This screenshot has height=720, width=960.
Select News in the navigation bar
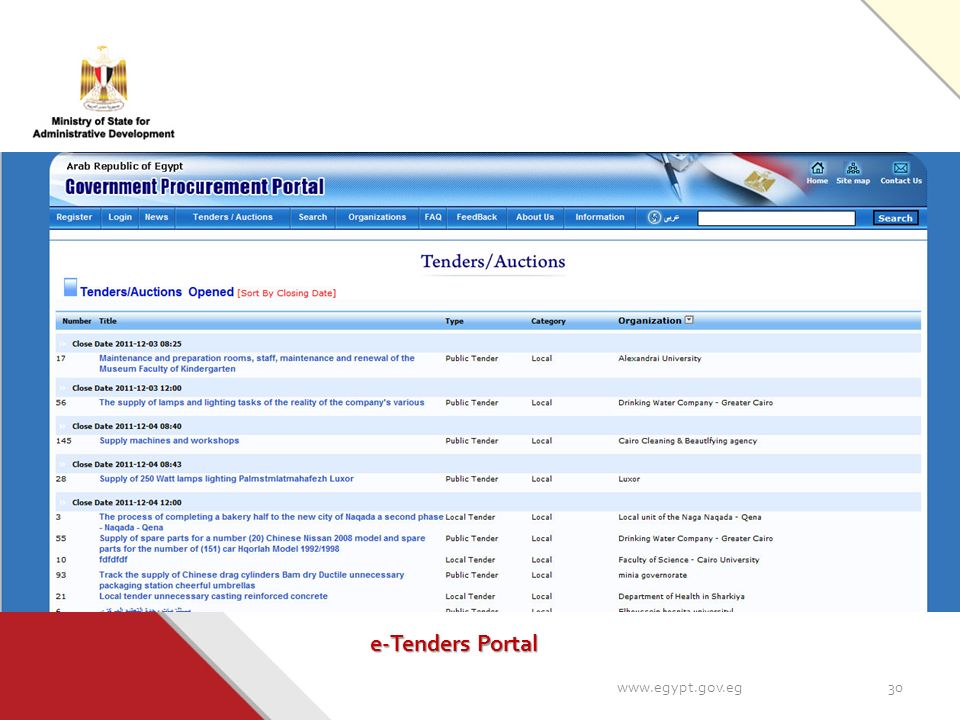[156, 217]
